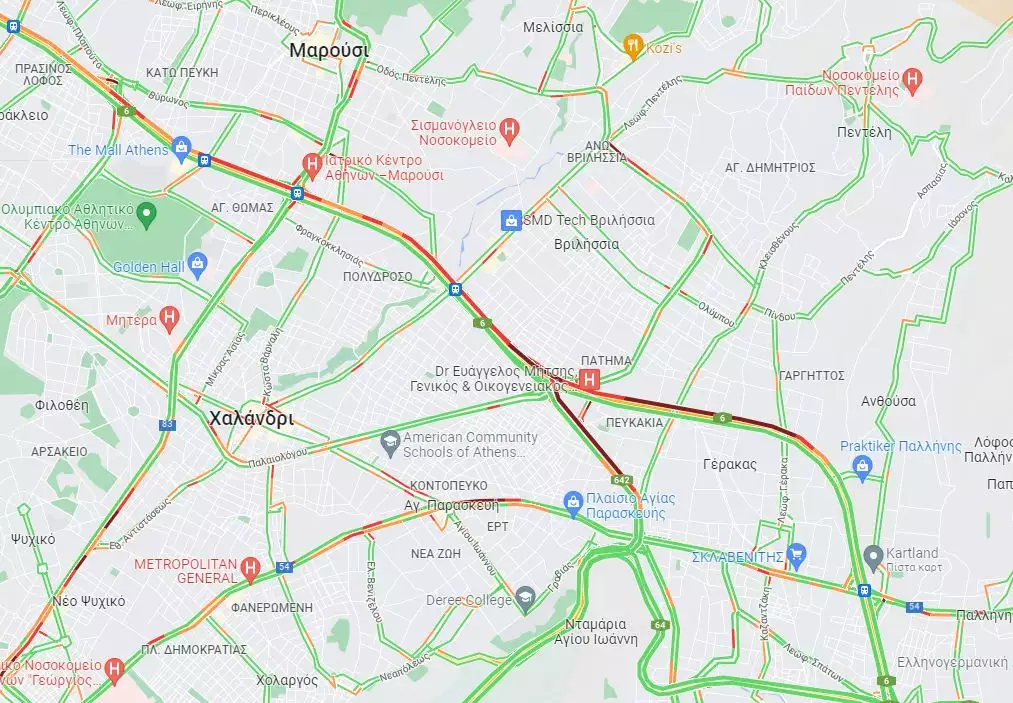Image resolution: width=1013 pixels, height=703 pixels.
Task: Click the Πλαίσιο Αγίας Παρασκευής store icon
Action: [573, 503]
